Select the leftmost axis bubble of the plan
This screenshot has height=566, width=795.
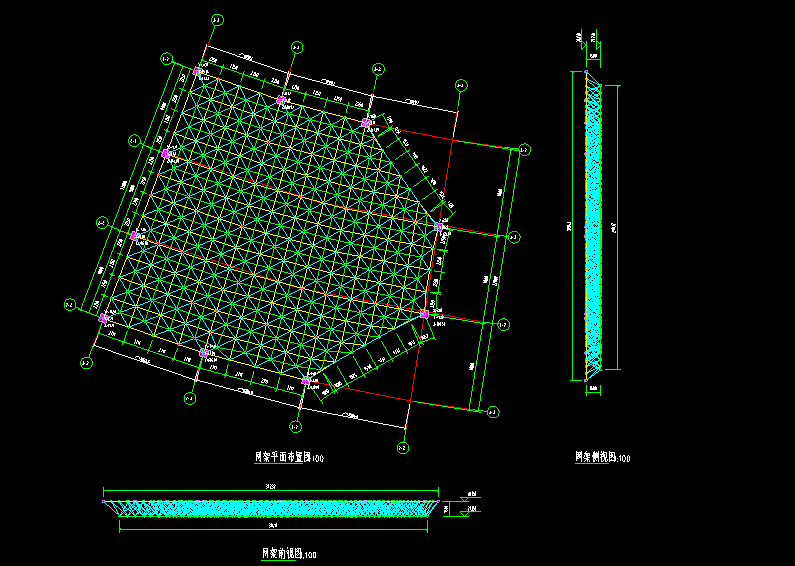(x=69, y=304)
